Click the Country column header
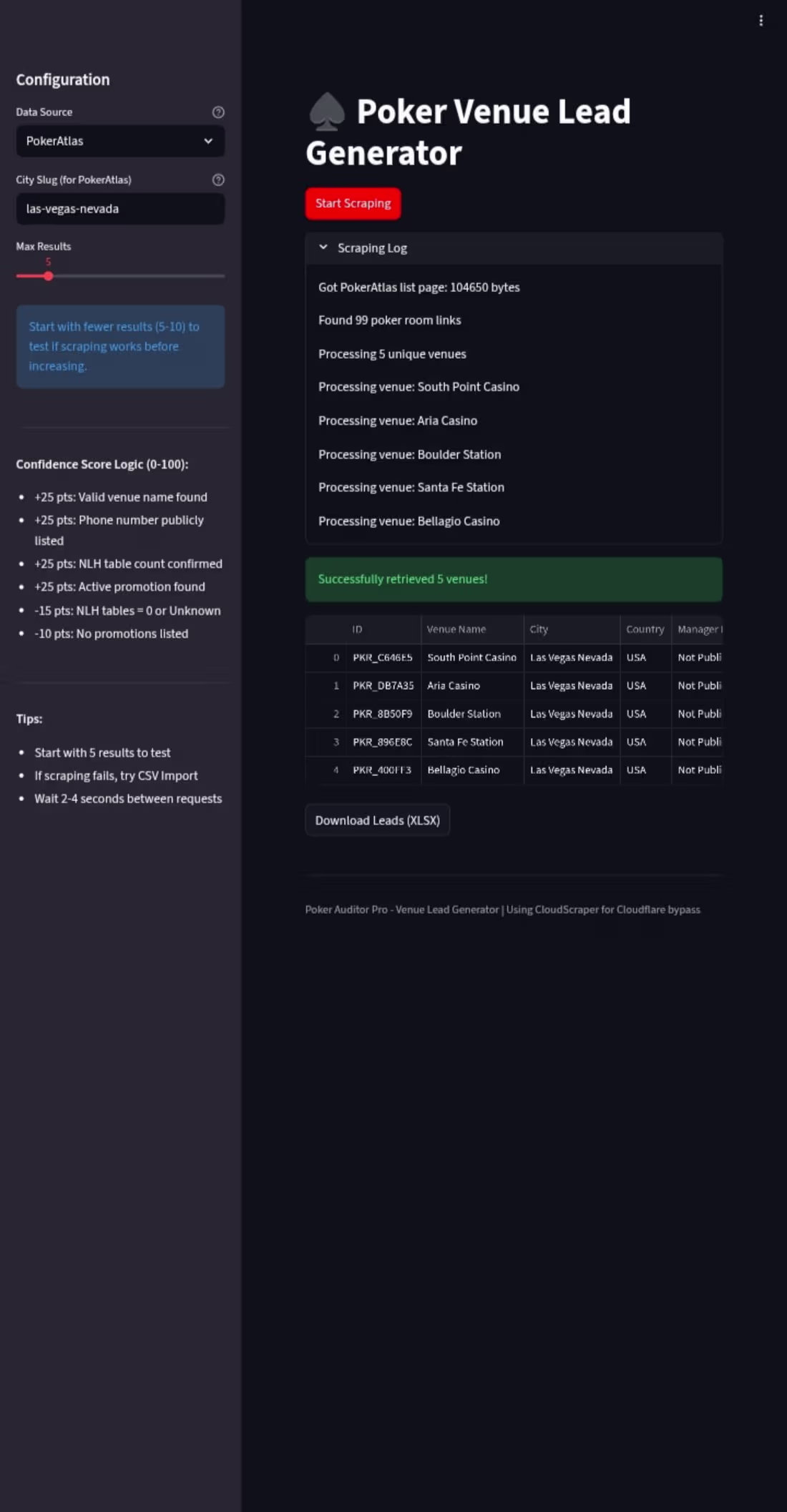 click(x=645, y=629)
